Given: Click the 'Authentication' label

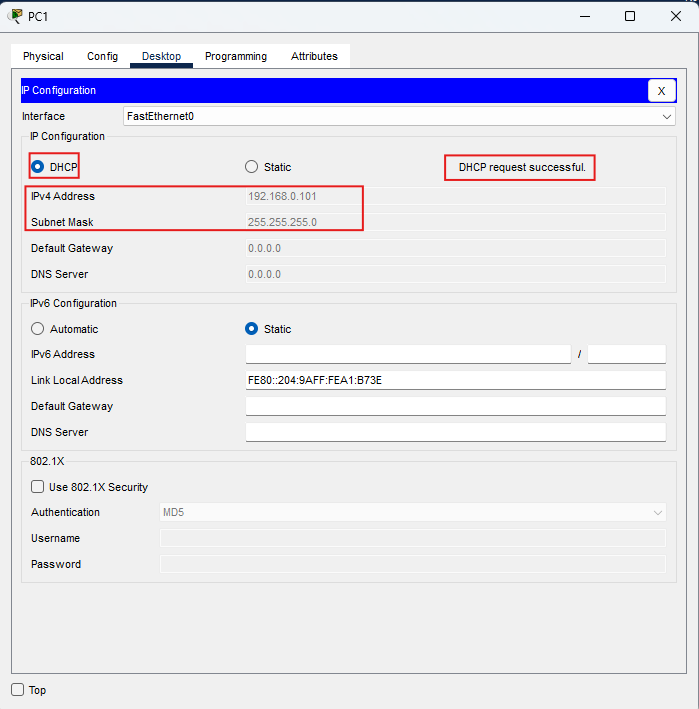Looking at the screenshot, I should (65, 512).
